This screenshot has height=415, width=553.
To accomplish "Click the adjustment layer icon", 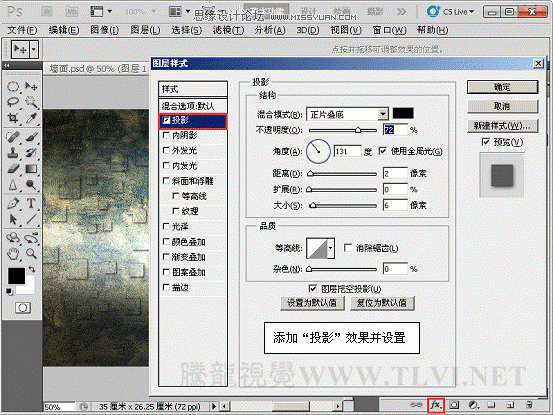I will [473, 405].
